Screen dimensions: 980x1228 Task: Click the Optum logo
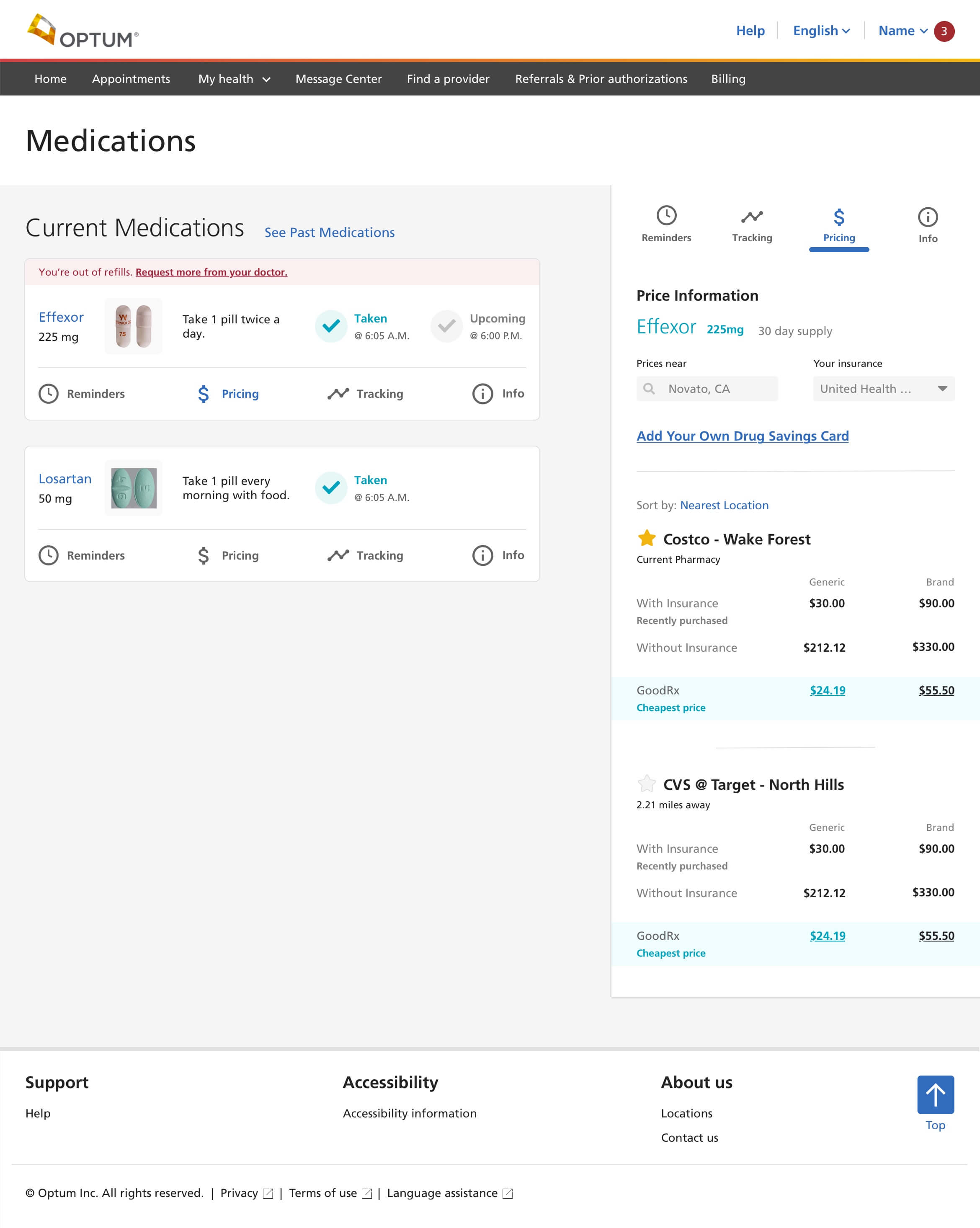(x=82, y=31)
